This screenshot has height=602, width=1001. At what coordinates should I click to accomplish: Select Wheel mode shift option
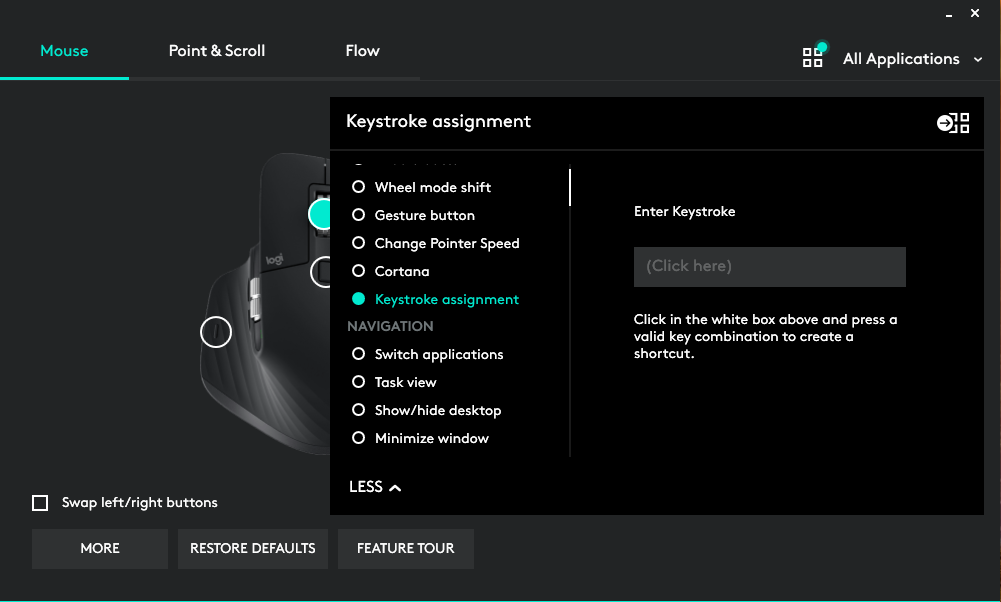pyautogui.click(x=432, y=187)
